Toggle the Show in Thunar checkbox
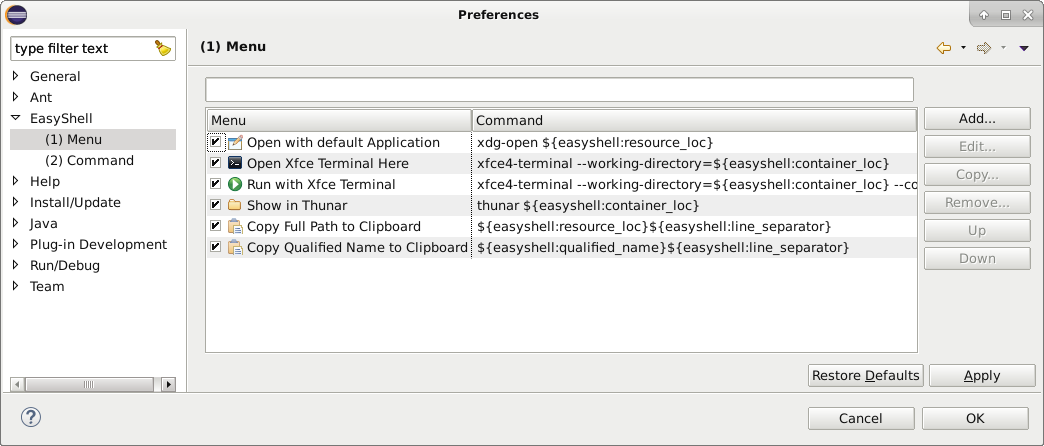 (215, 205)
